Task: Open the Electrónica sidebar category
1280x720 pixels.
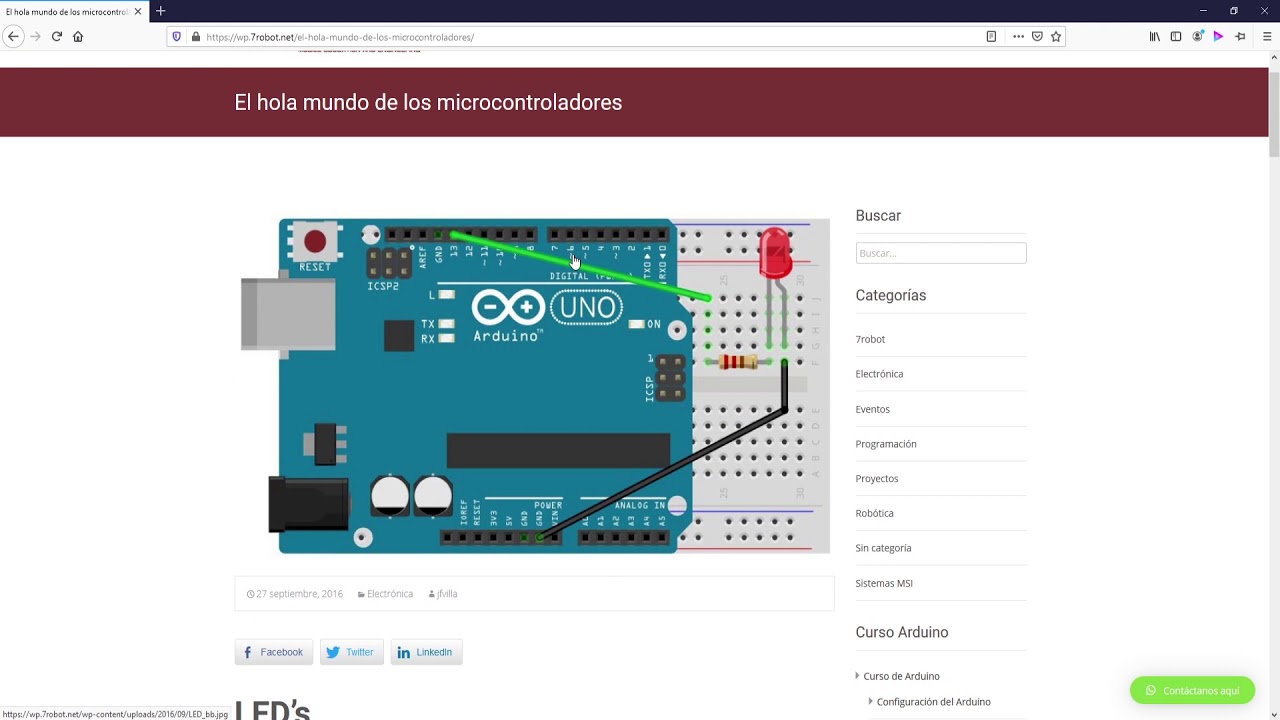Action: pyautogui.click(x=879, y=374)
